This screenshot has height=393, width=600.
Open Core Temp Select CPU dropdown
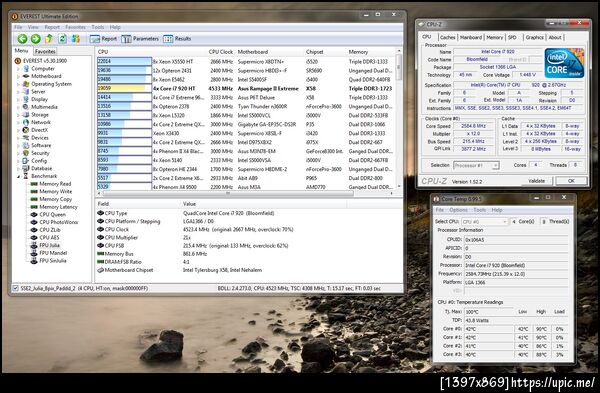coord(484,222)
